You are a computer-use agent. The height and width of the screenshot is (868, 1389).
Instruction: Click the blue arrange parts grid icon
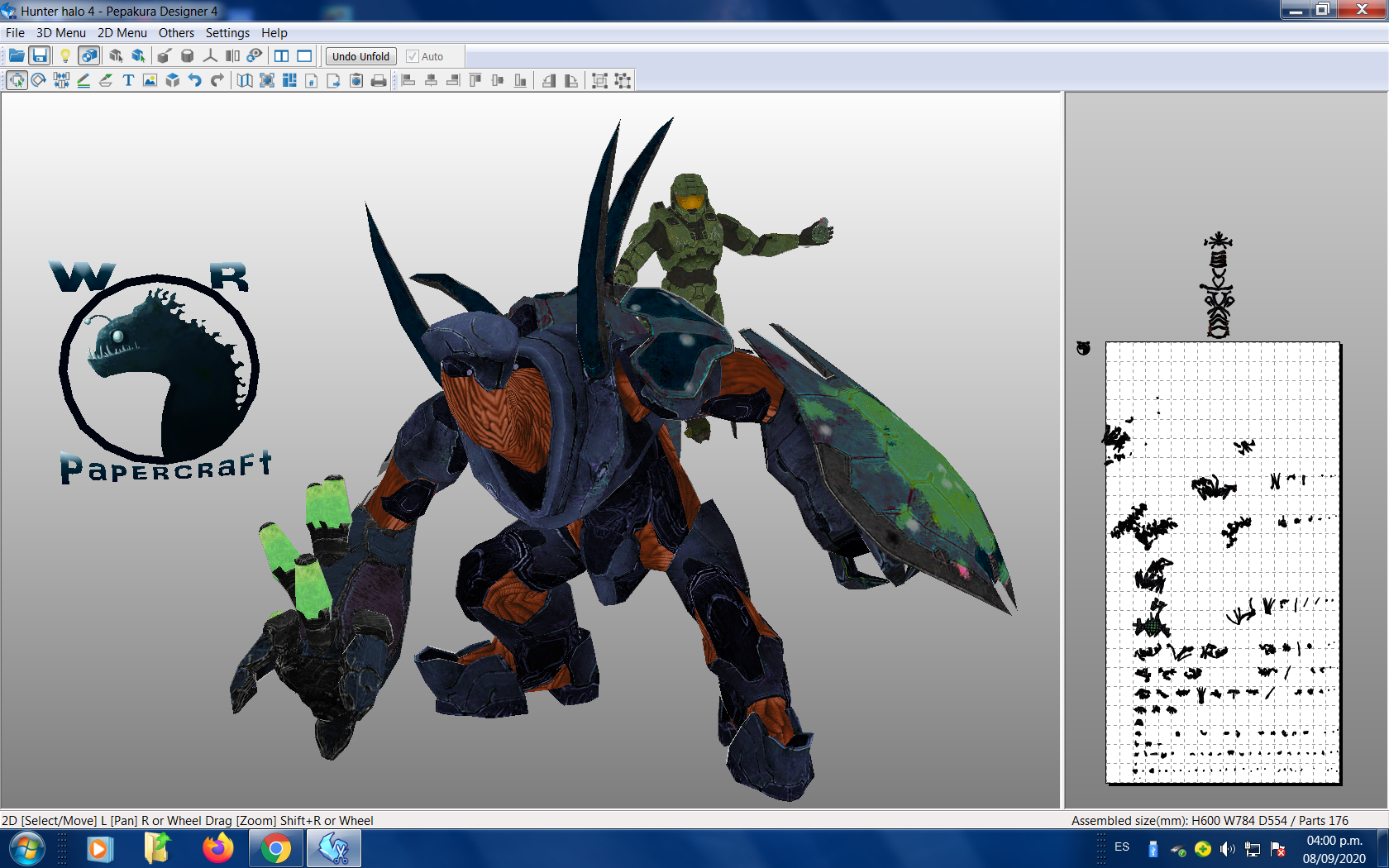(x=289, y=80)
